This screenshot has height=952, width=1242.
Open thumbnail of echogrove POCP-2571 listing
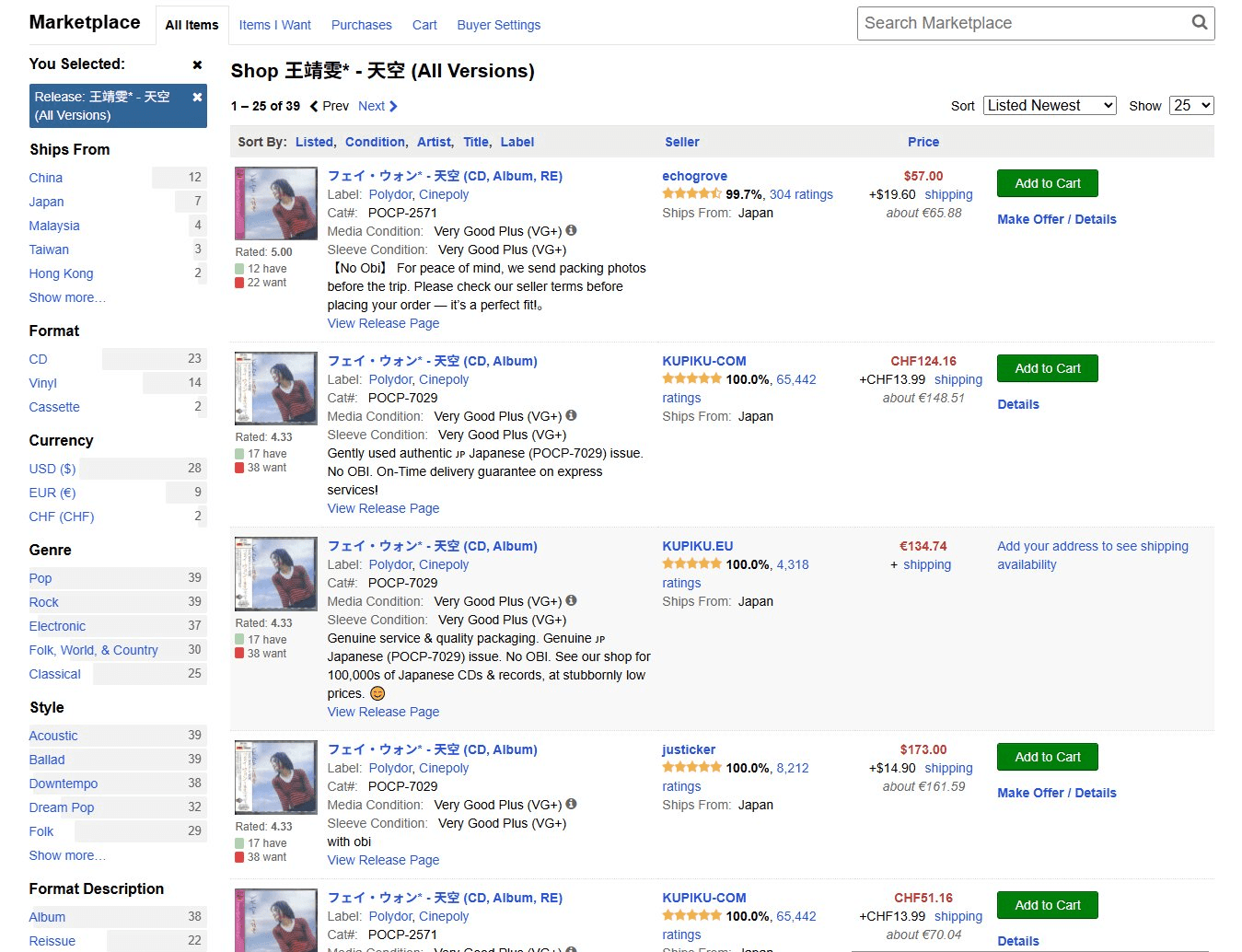pyautogui.click(x=276, y=203)
